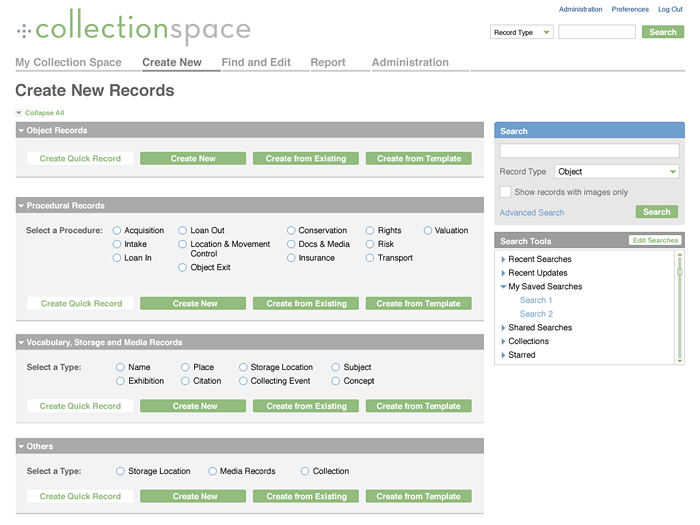Image resolution: width=700 pixels, height=525 pixels.
Task: Select the Exhibition radio button
Action: click(120, 381)
